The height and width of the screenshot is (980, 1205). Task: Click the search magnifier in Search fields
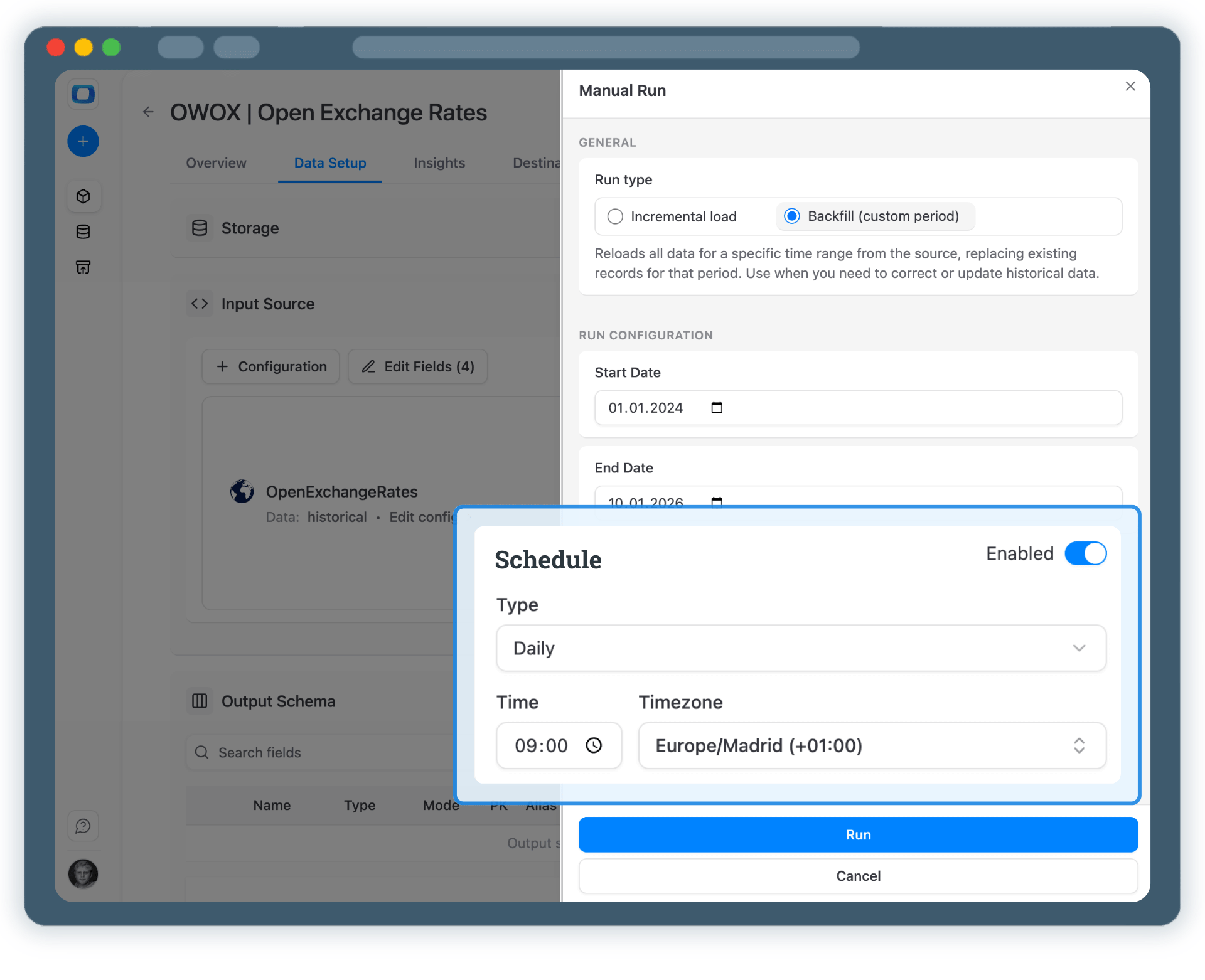click(x=201, y=752)
